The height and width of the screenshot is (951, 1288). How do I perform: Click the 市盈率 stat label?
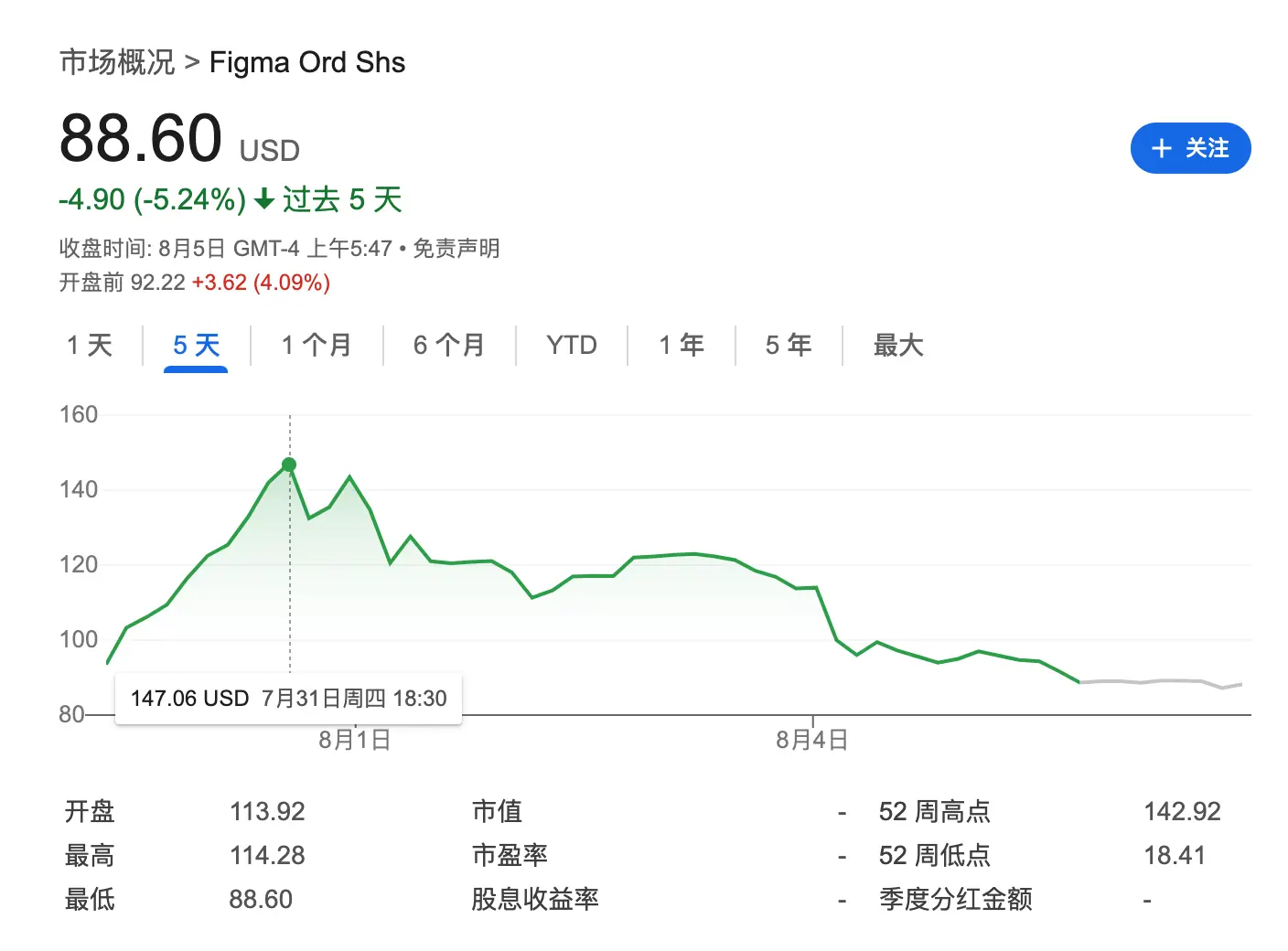click(x=509, y=855)
